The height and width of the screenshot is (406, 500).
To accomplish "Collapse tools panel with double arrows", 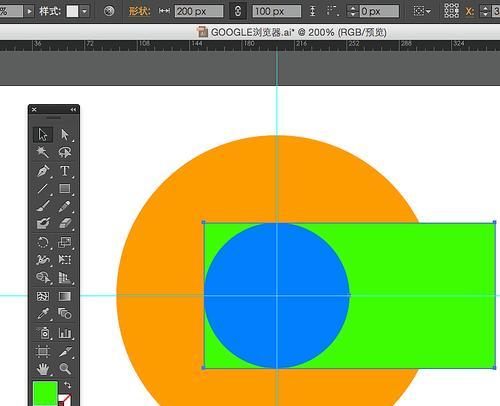I will pyautogui.click(x=73, y=109).
